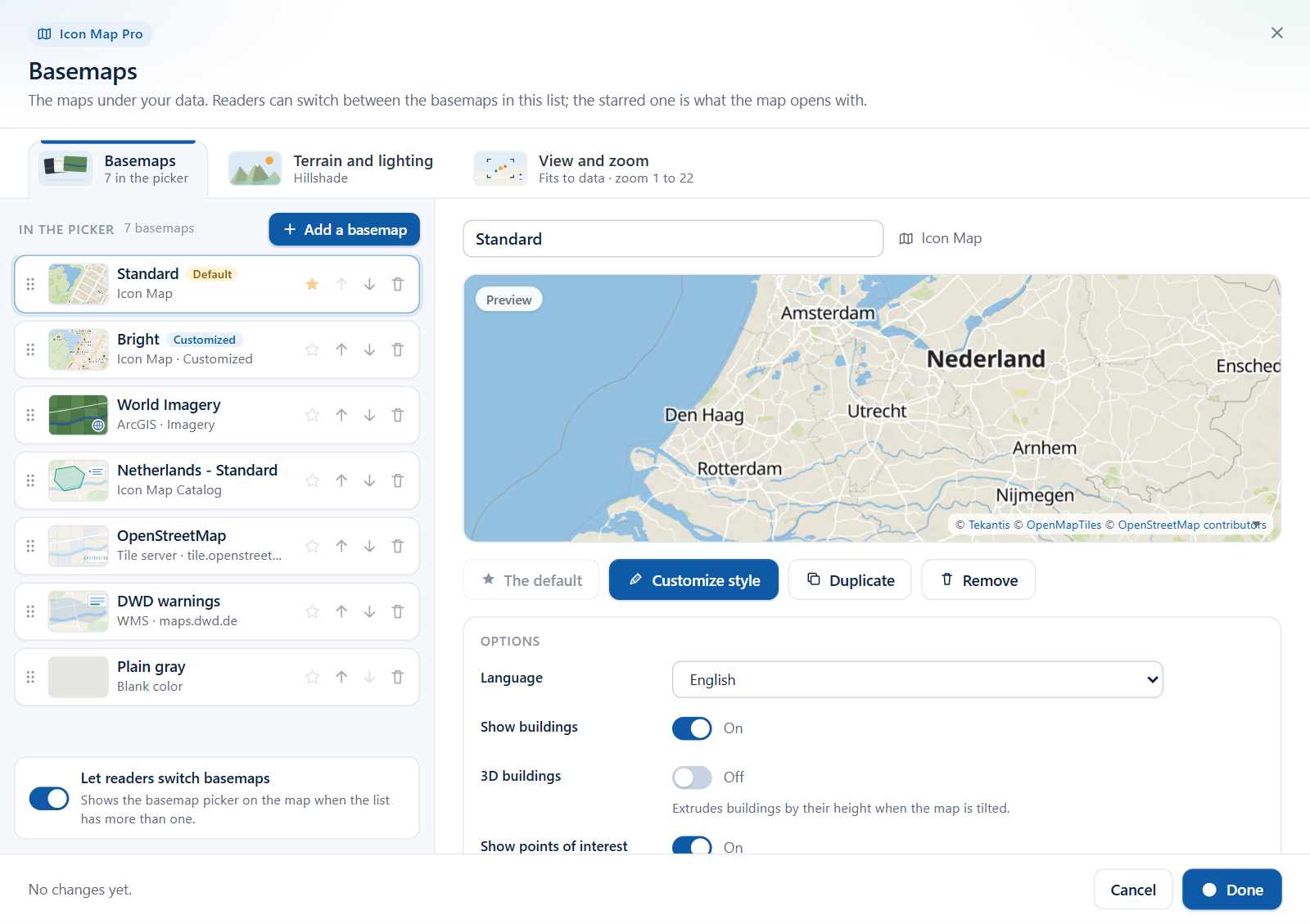Delete the Netherlands - Standard basemap
The image size is (1310, 924).
[x=398, y=480]
